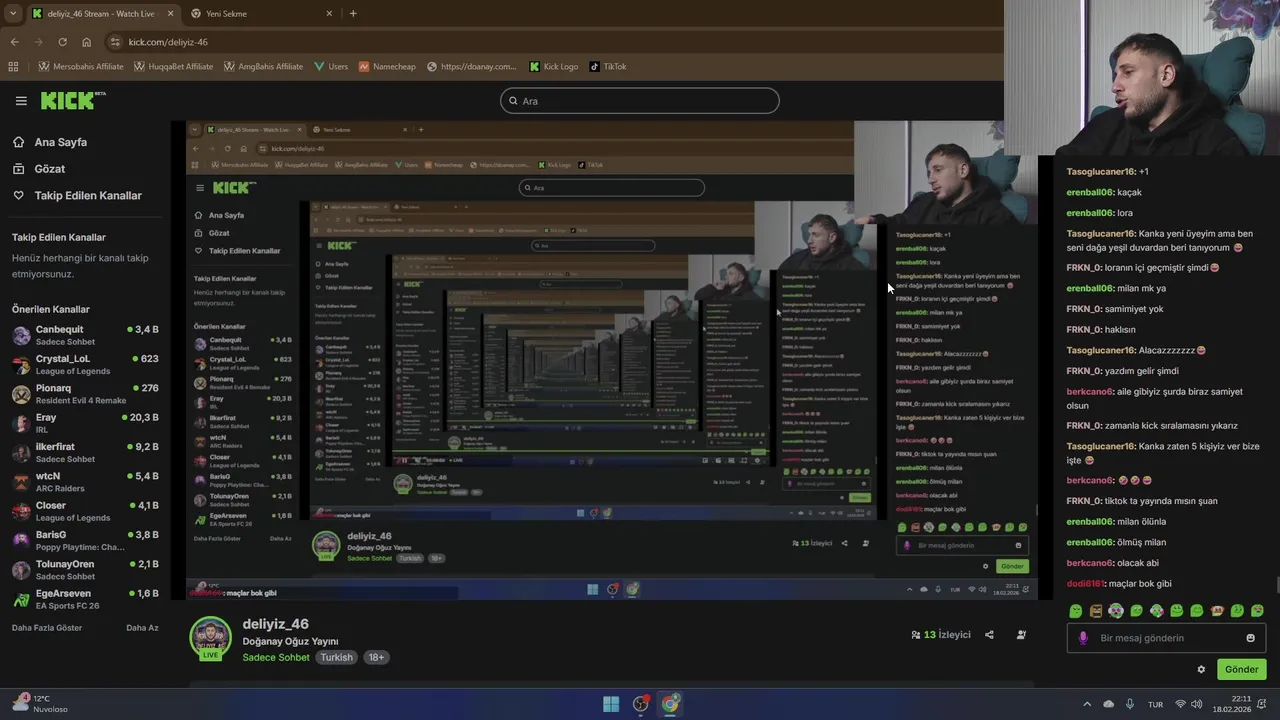The width and height of the screenshot is (1280, 720).
Task: Open the Kick Logo bookmark
Action: tap(553, 67)
